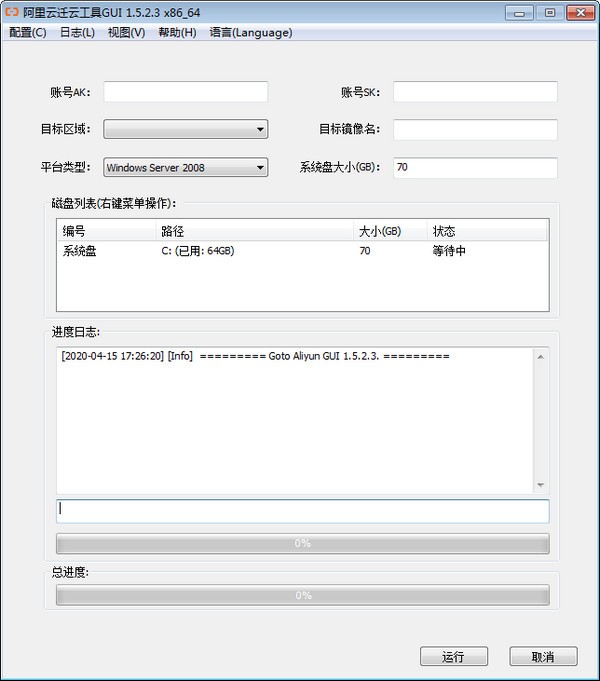This screenshot has height=681, width=600.
Task: Open the 视图(V) menu
Action: pyautogui.click(x=126, y=33)
